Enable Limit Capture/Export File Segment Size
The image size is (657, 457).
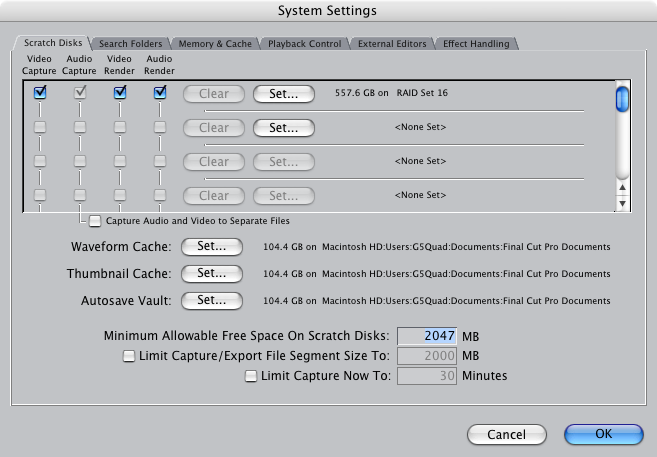(128, 356)
